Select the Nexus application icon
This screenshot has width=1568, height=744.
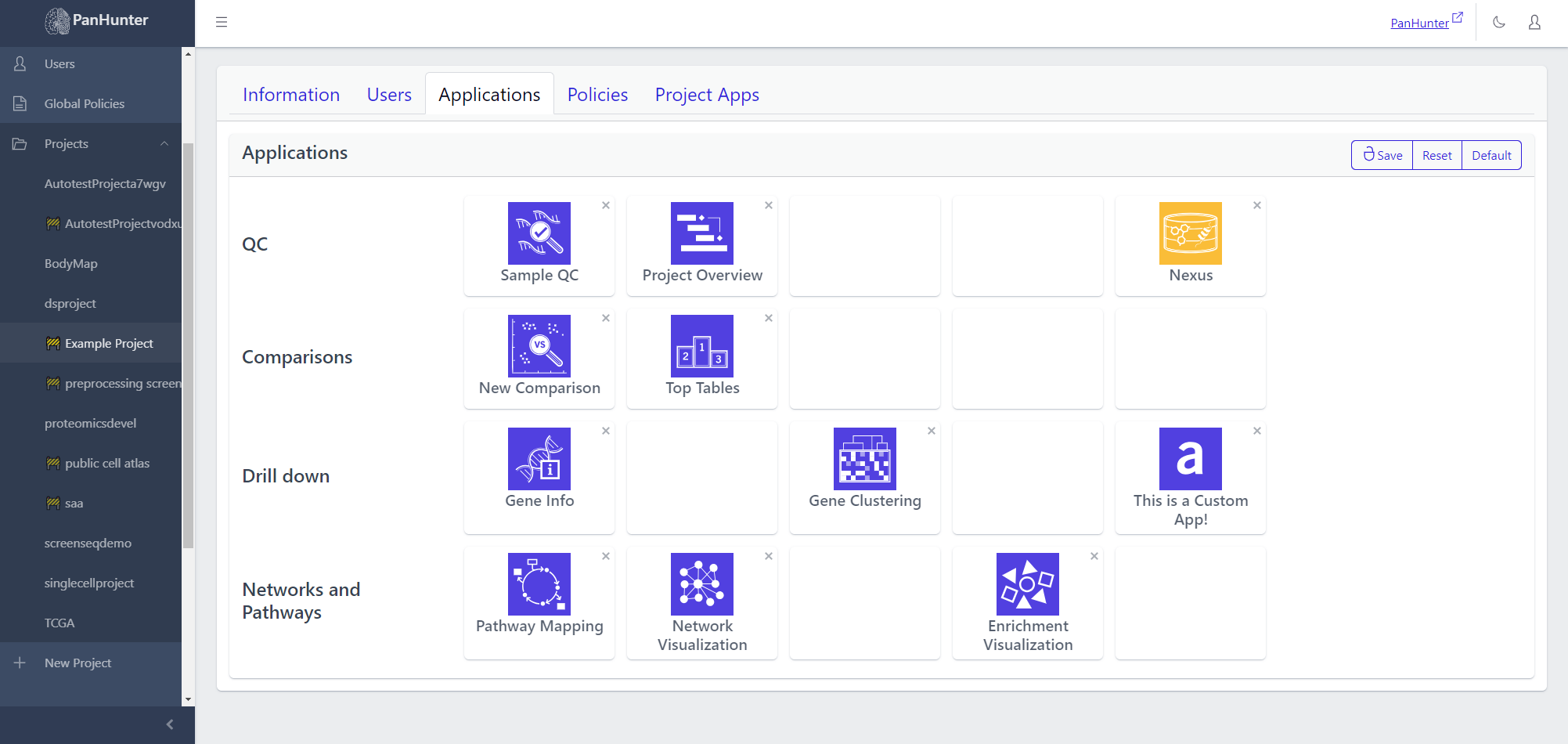[x=1190, y=233]
